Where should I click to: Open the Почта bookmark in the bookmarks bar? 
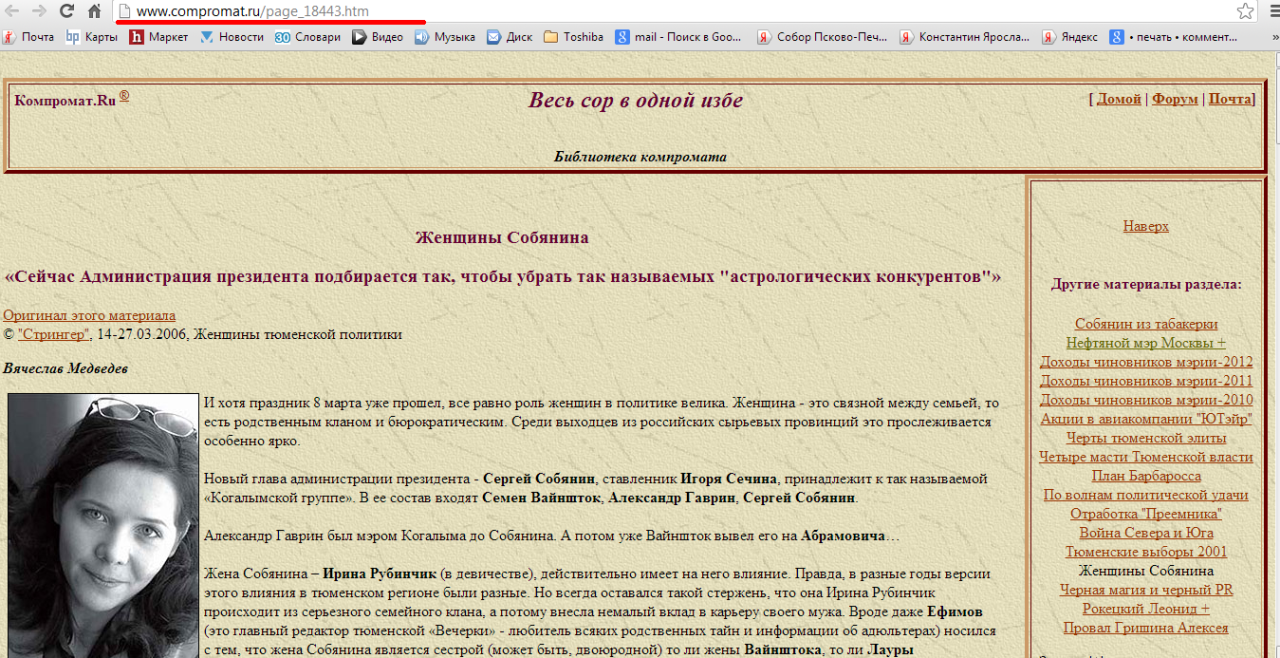click(29, 37)
